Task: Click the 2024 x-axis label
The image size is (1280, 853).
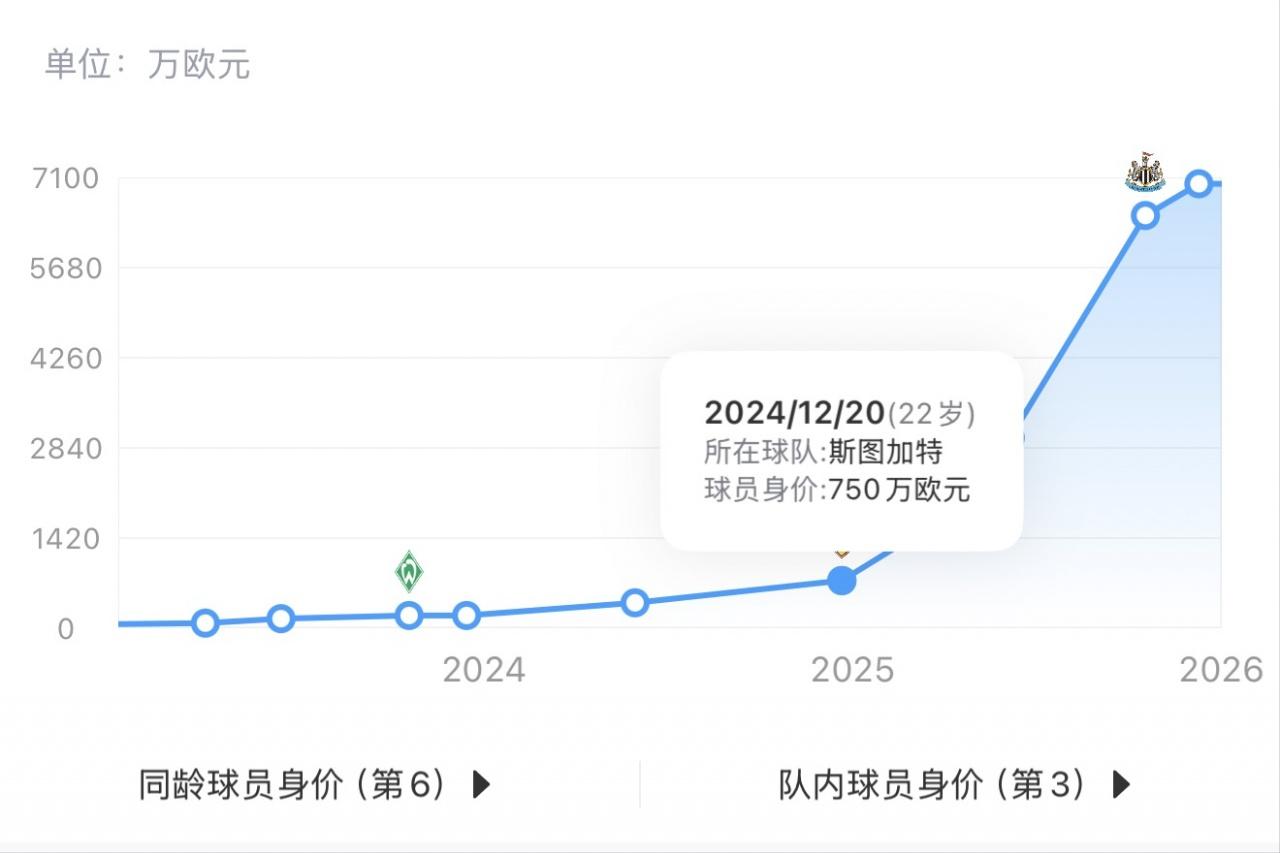Action: coord(484,670)
